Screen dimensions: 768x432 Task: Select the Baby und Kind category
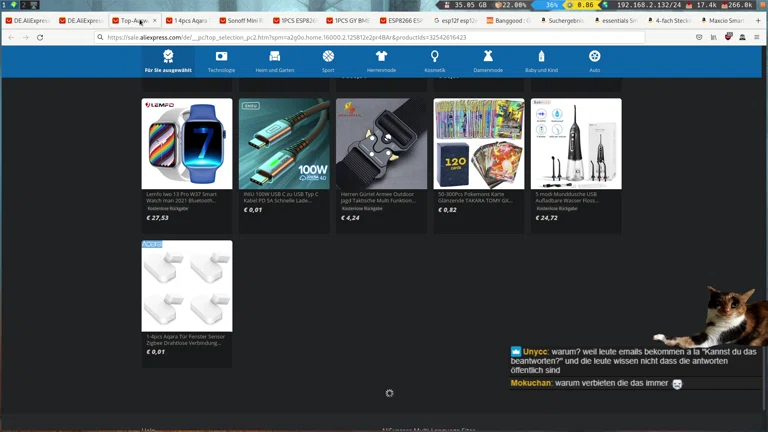click(541, 61)
